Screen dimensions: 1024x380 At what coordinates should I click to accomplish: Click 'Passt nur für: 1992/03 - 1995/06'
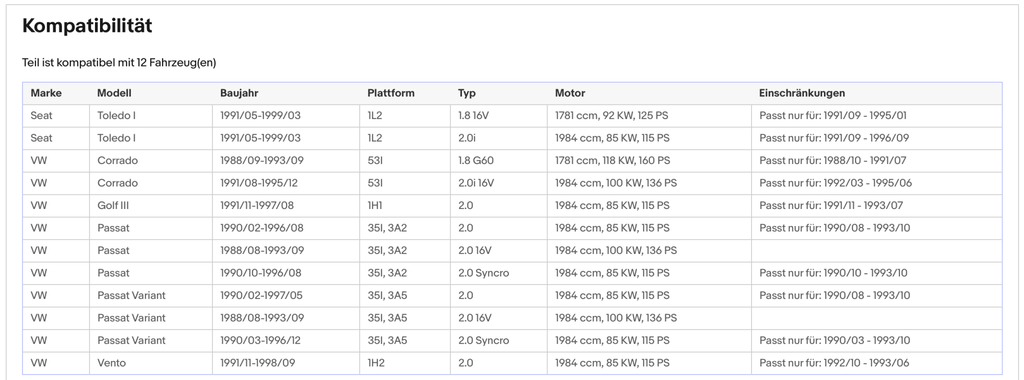(x=835, y=183)
